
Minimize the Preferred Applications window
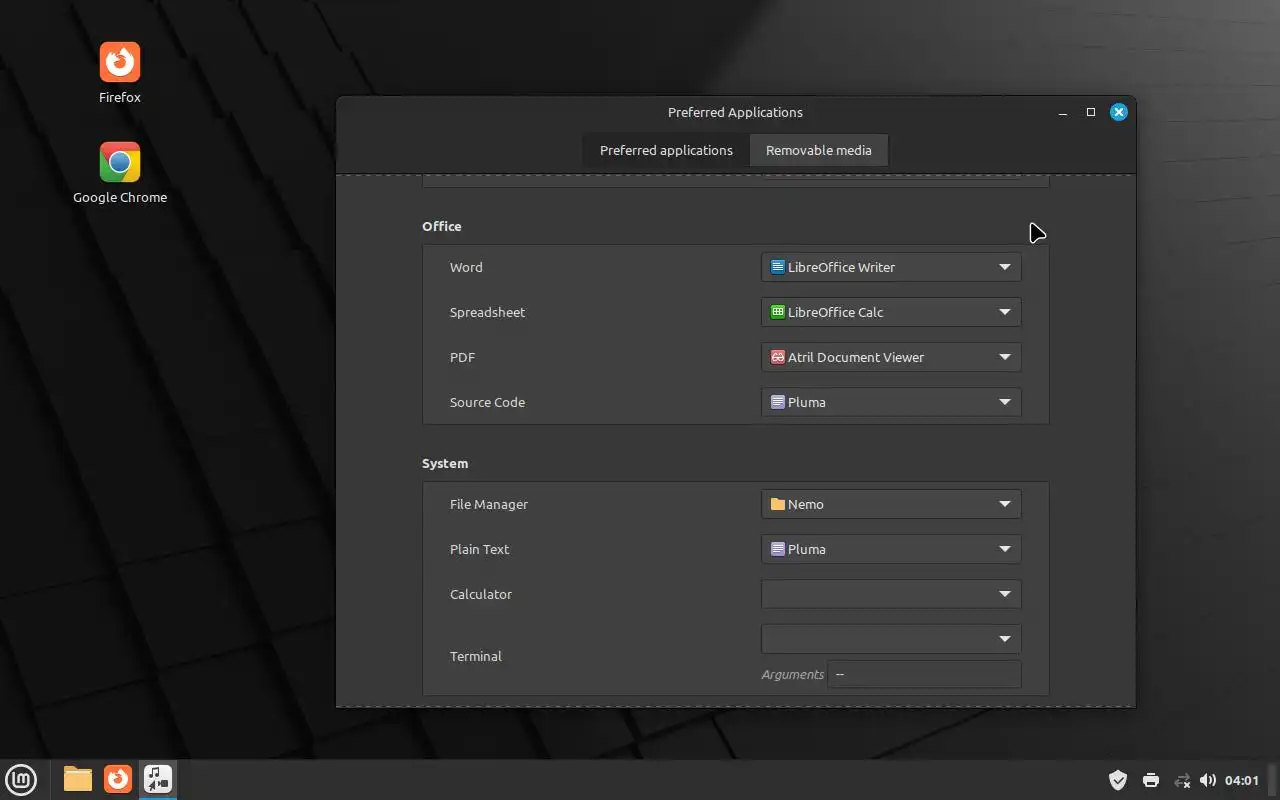point(1063,112)
